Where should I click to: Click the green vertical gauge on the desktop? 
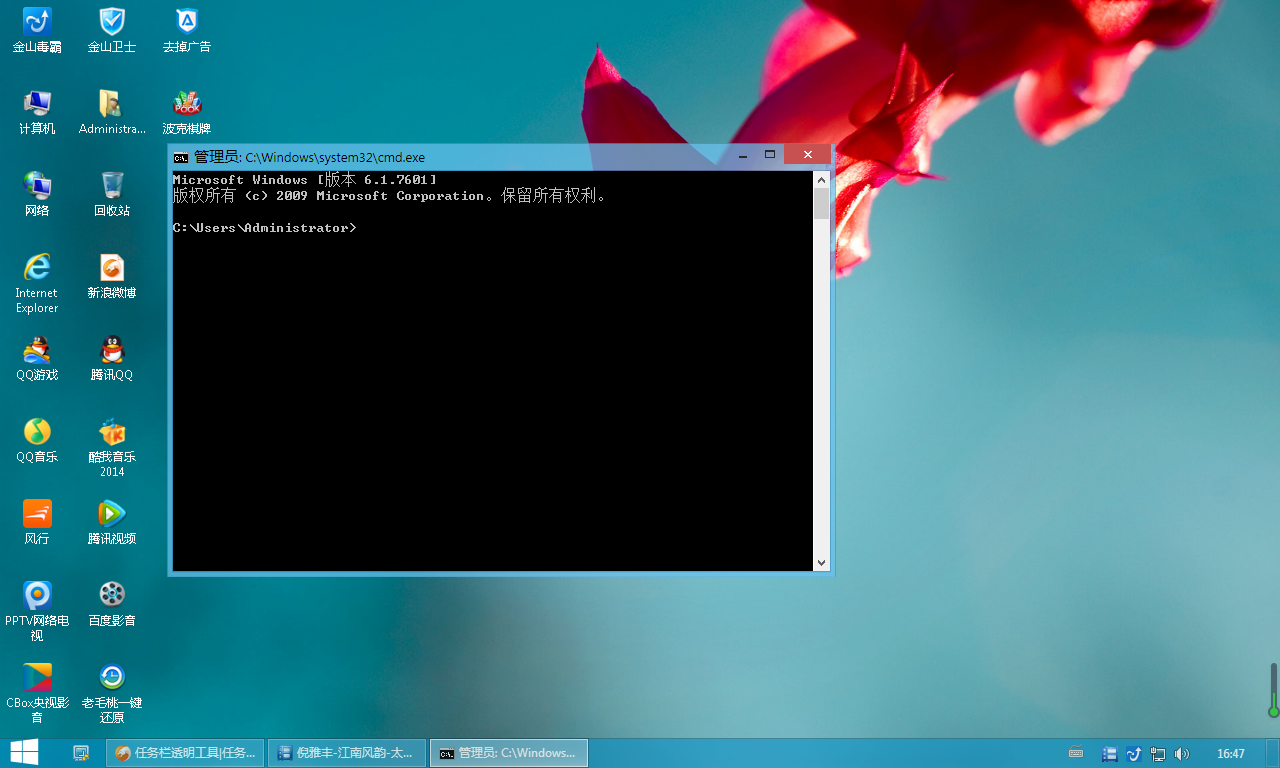[x=1274, y=690]
